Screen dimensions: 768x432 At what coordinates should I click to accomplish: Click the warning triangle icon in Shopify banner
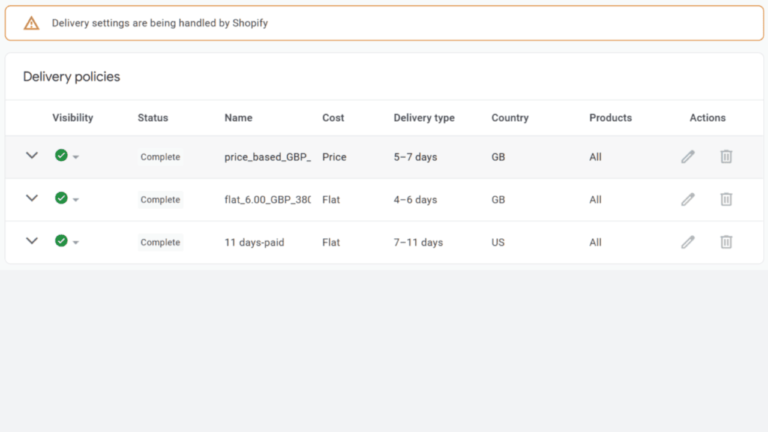pyautogui.click(x=31, y=23)
